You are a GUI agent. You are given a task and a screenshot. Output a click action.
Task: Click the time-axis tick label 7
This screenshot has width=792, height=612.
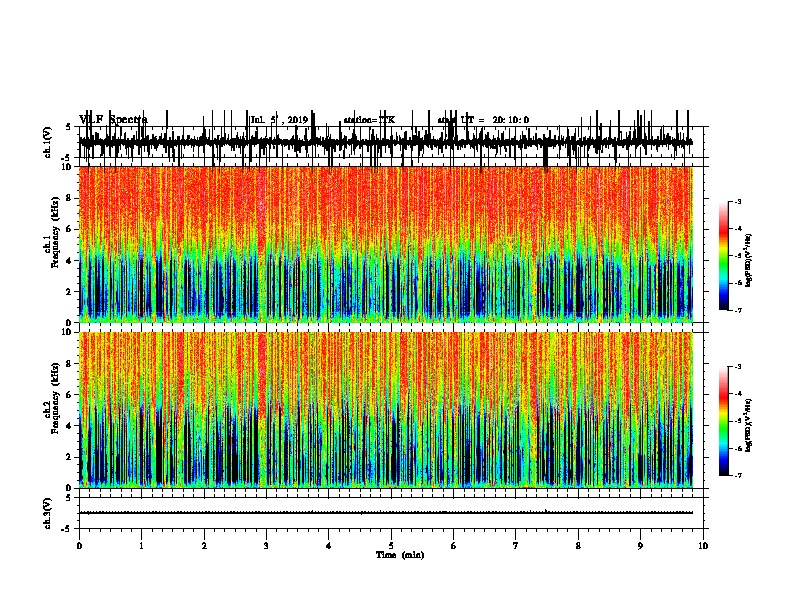tap(516, 546)
